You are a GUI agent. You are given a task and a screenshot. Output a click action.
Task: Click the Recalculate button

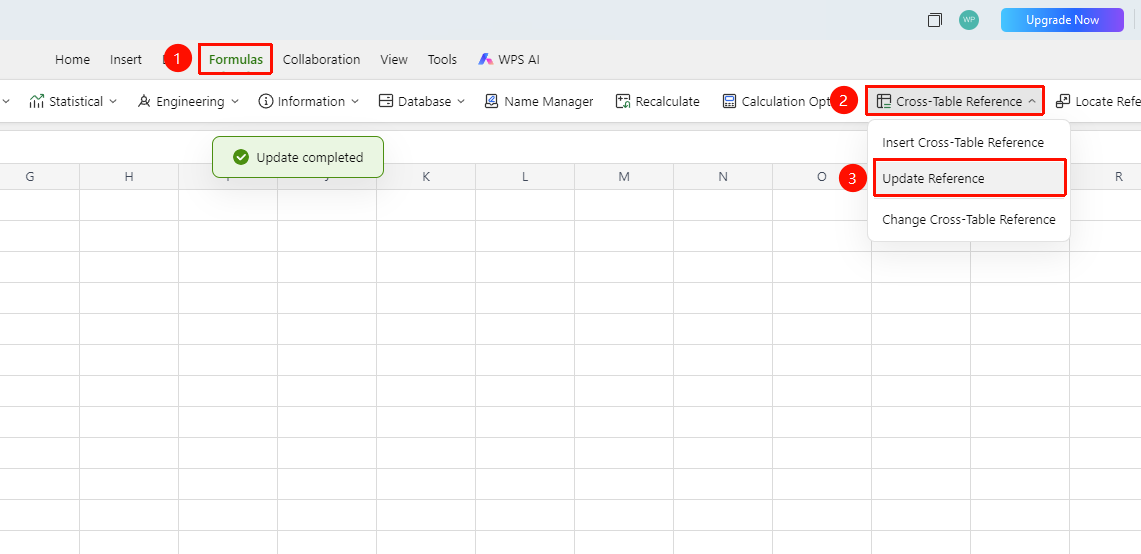pyautogui.click(x=657, y=101)
